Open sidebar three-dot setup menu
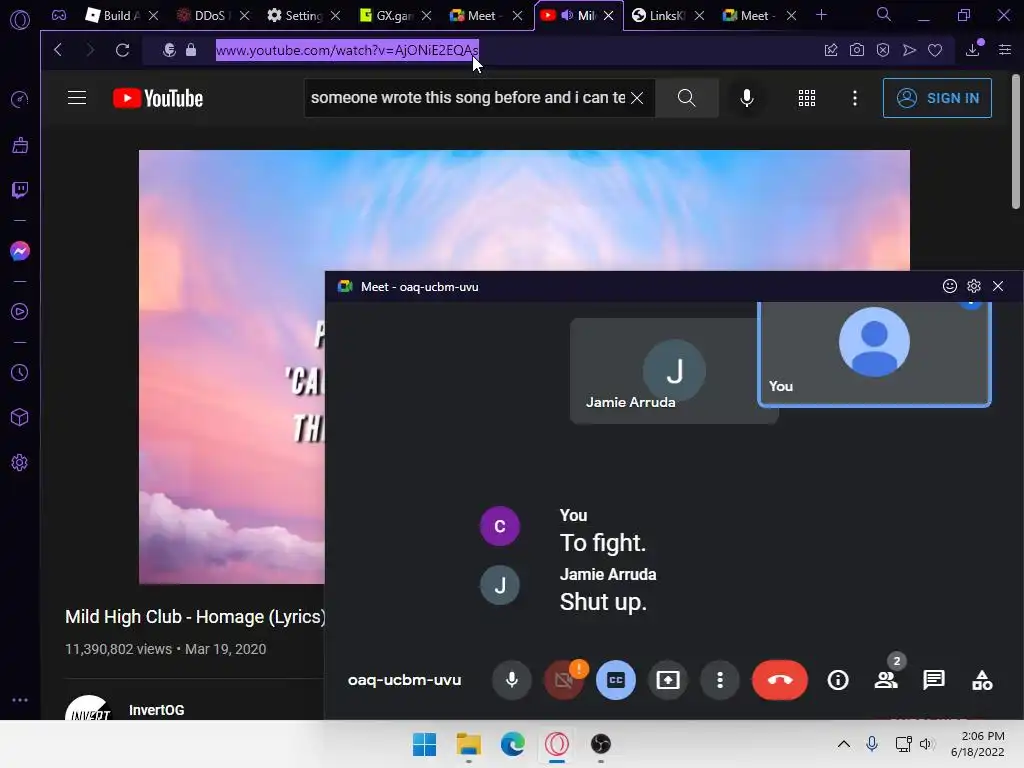 pos(20,699)
